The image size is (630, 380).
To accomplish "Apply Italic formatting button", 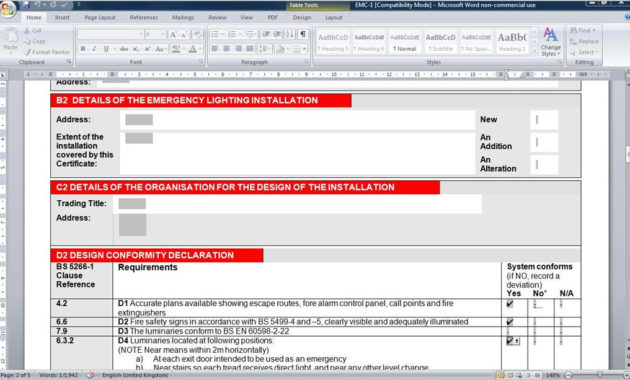I will coord(94,49).
